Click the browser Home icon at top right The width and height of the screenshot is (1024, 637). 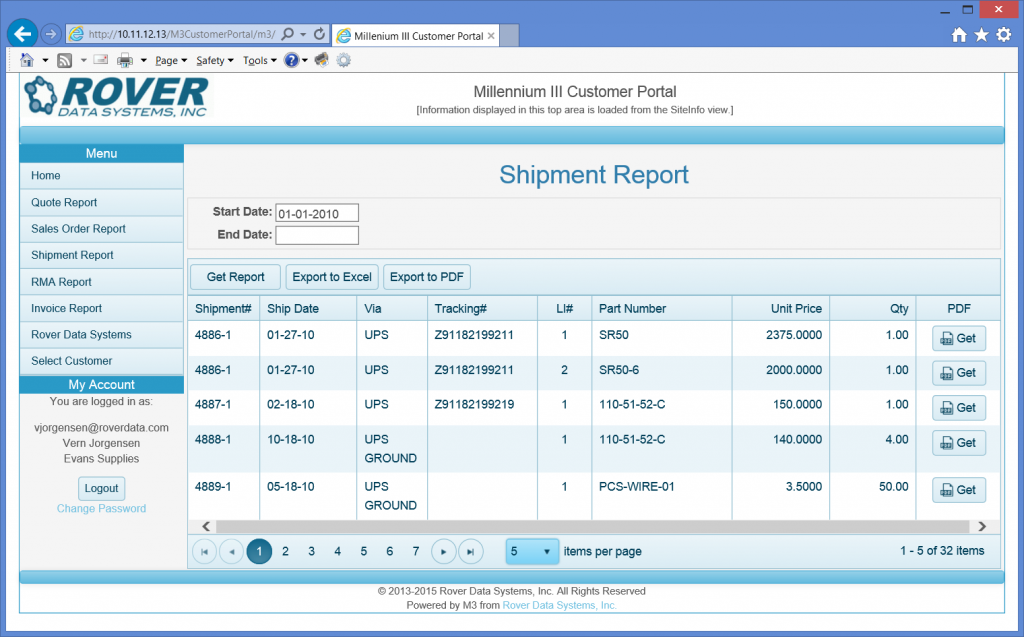pyautogui.click(x=959, y=35)
